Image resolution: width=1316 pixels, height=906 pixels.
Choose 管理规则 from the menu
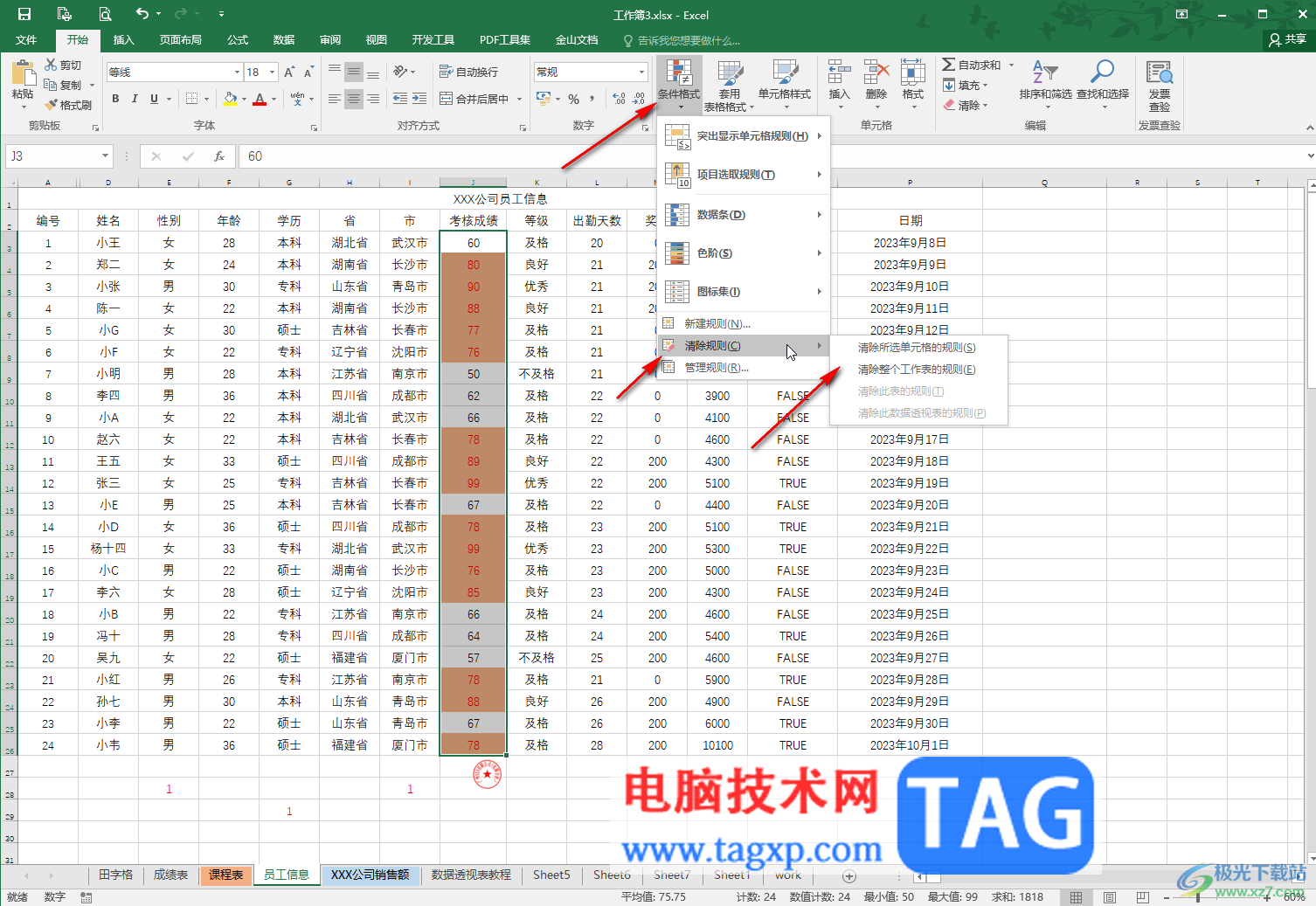tap(717, 368)
